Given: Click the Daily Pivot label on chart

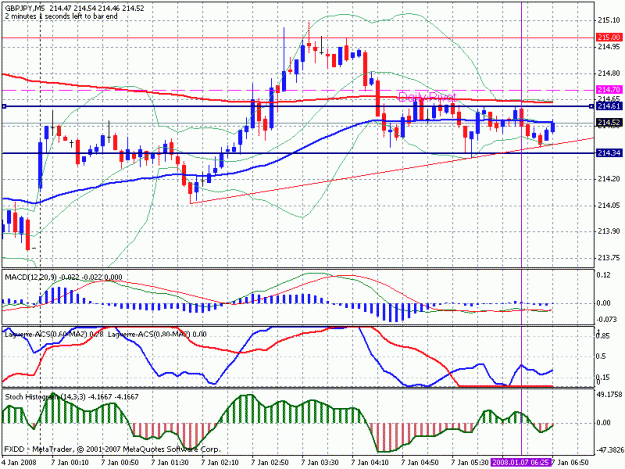Looking at the screenshot, I should click(x=427, y=97).
